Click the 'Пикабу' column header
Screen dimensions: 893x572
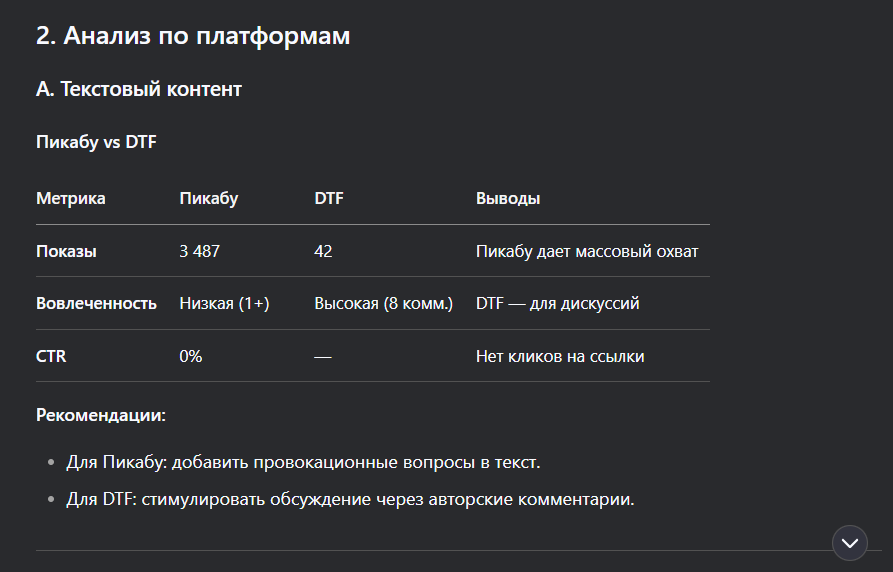208,198
